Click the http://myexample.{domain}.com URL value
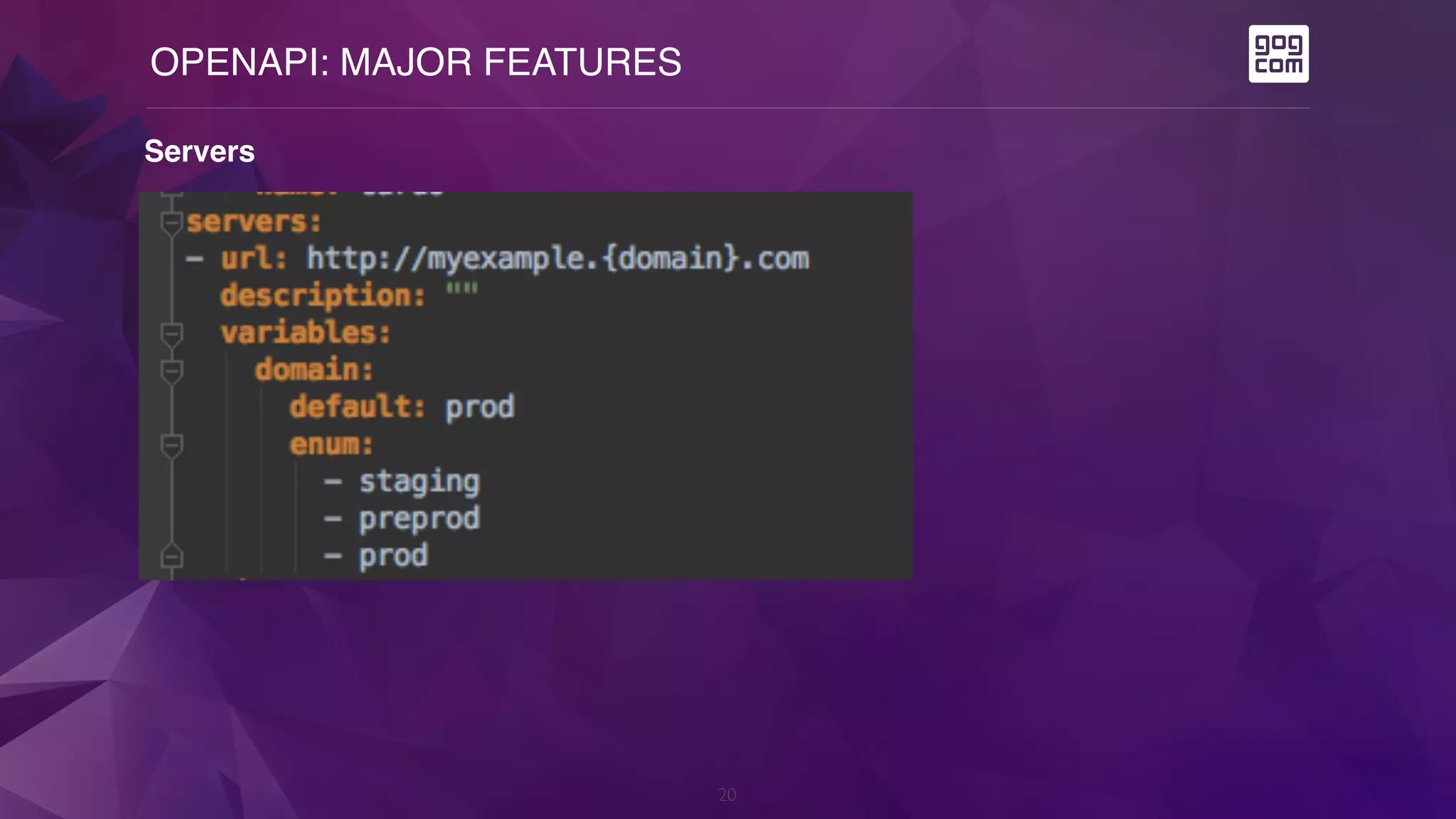Viewport: 1456px width, 819px height. coord(558,259)
